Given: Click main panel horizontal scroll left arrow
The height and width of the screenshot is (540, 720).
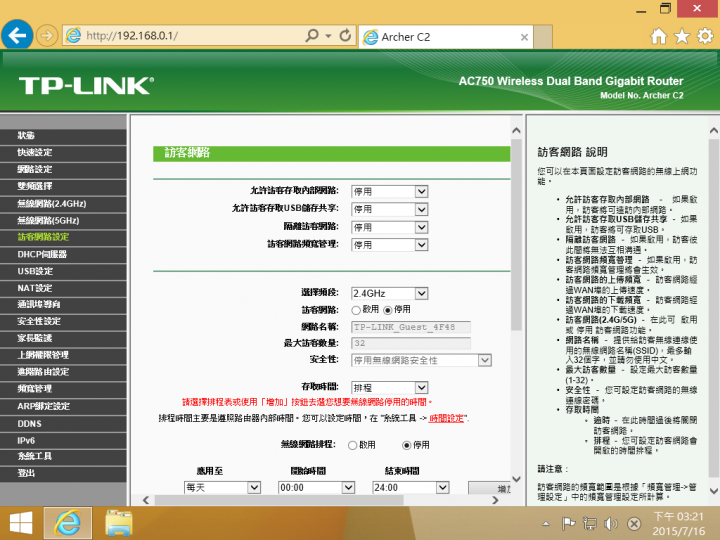Looking at the screenshot, I should (x=146, y=500).
